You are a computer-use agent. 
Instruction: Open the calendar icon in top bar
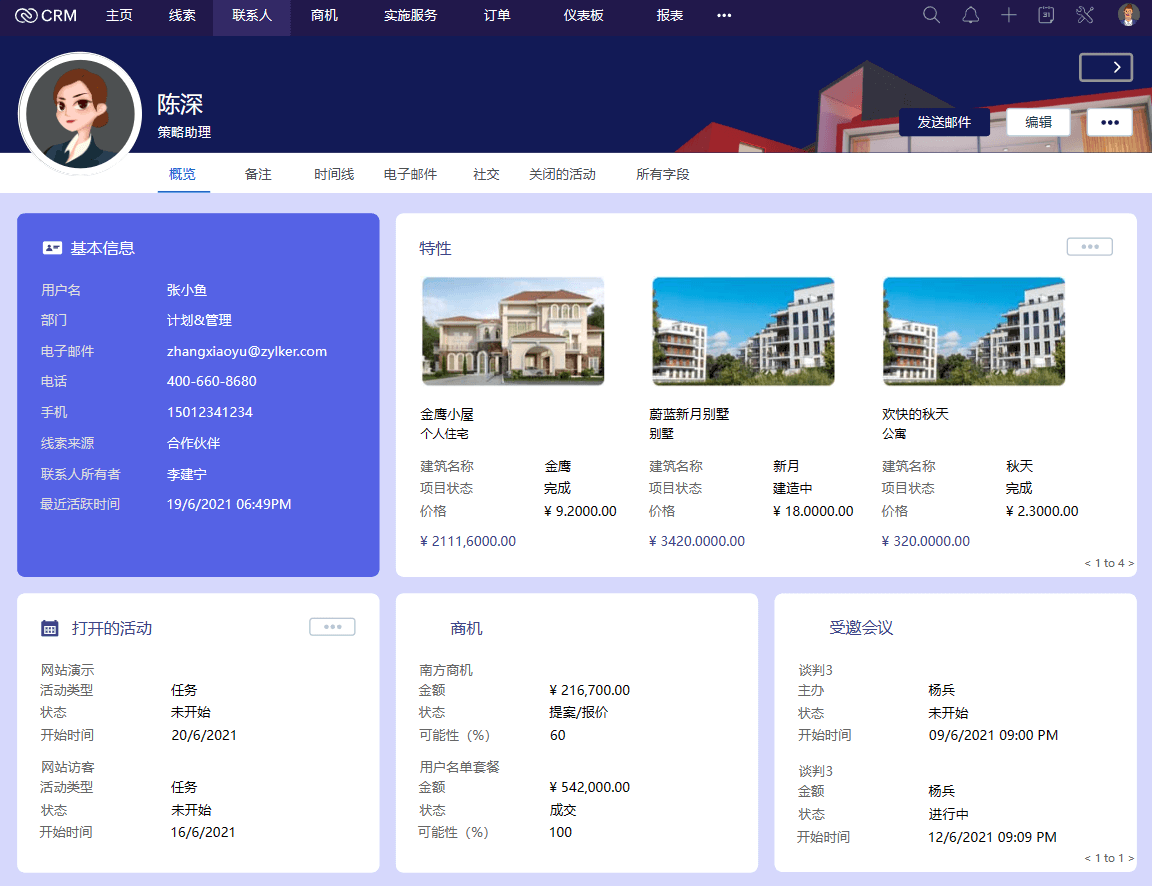(x=1046, y=15)
